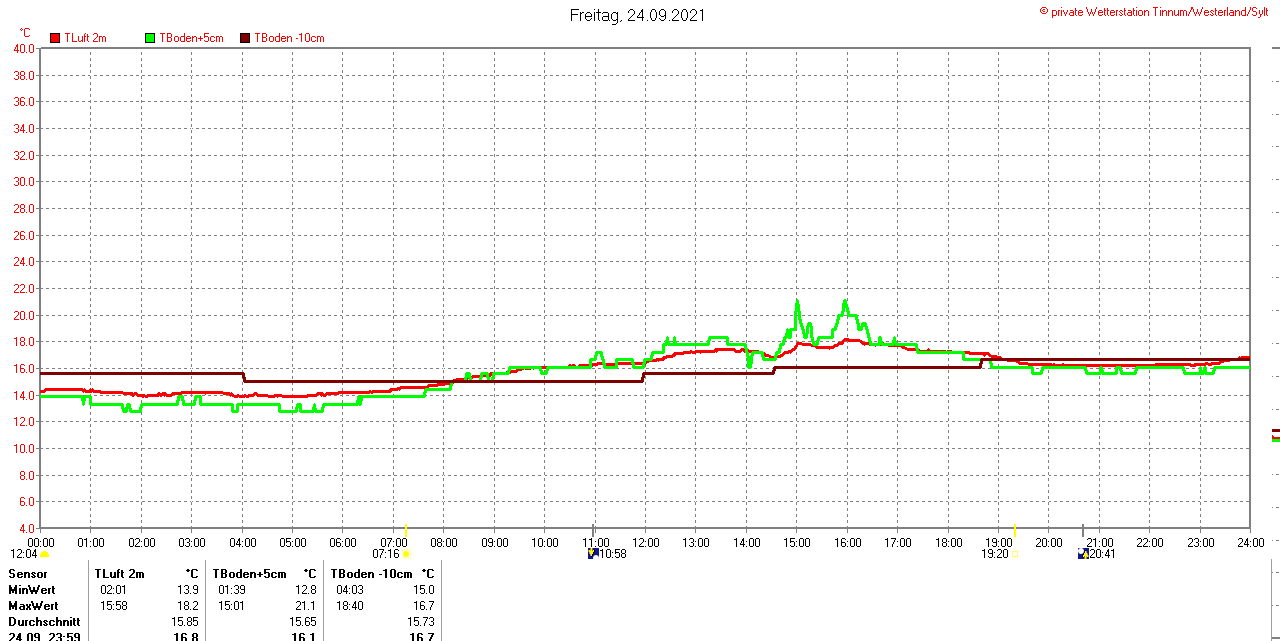Select the TLuft 2m legend label

point(85,38)
